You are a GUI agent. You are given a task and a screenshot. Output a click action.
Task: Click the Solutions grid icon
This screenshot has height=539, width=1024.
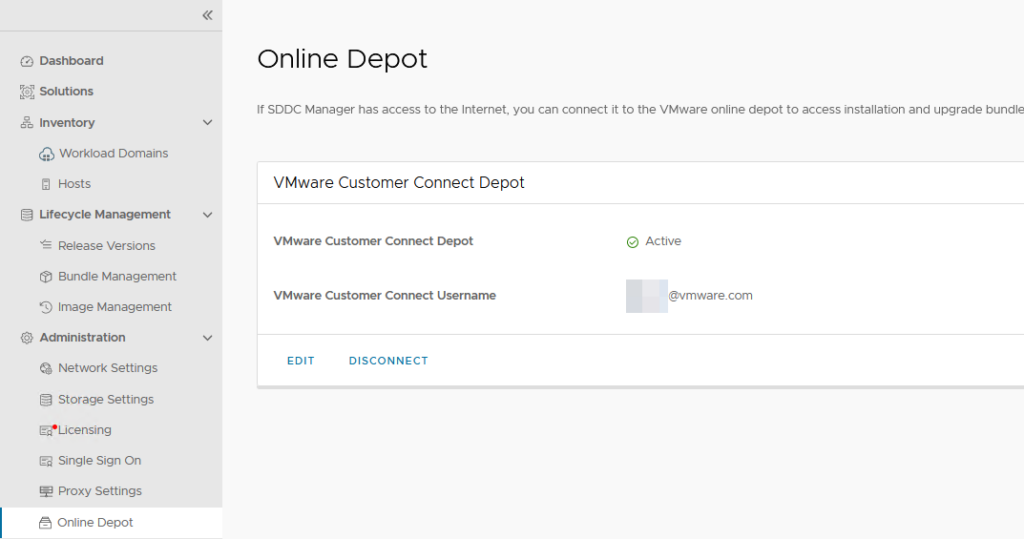pos(27,92)
